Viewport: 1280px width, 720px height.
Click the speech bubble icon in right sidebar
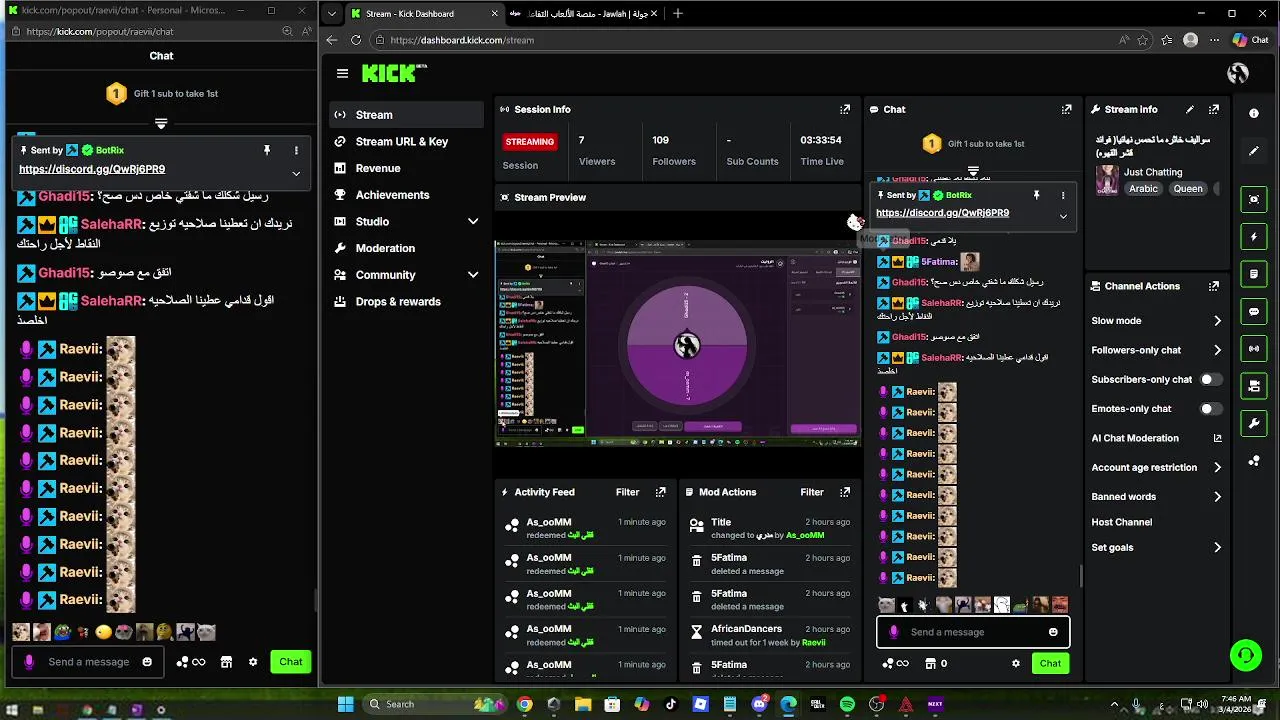[x=1254, y=311]
